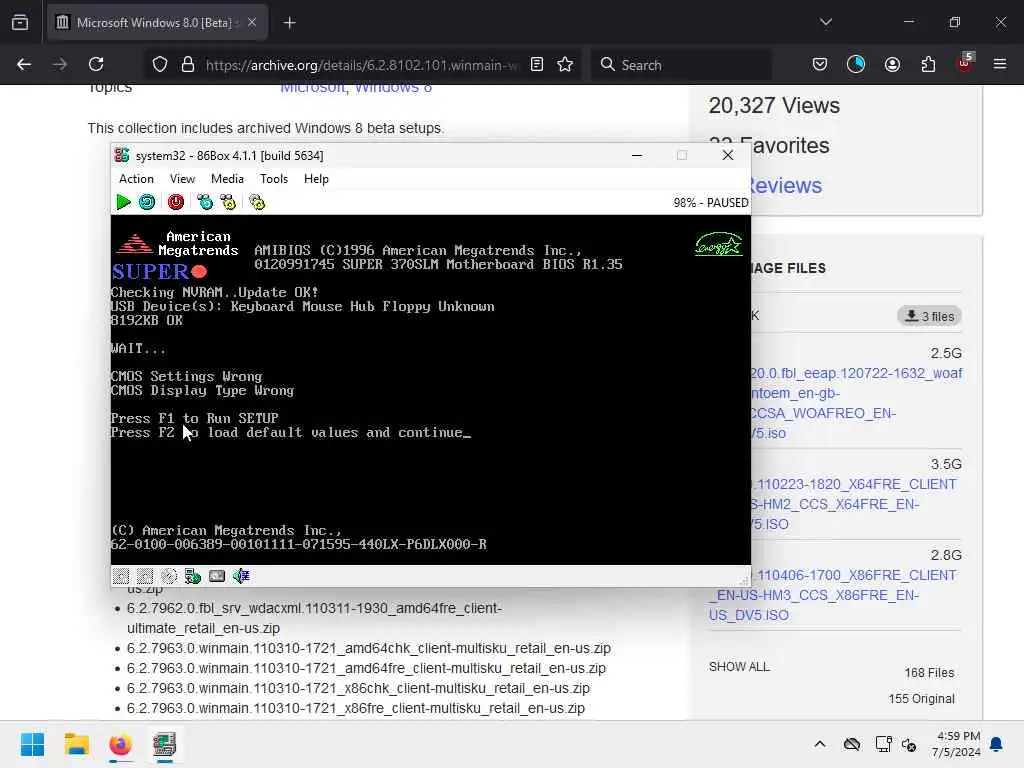
Task: Open the Help menu in 86Box
Action: tap(316, 179)
